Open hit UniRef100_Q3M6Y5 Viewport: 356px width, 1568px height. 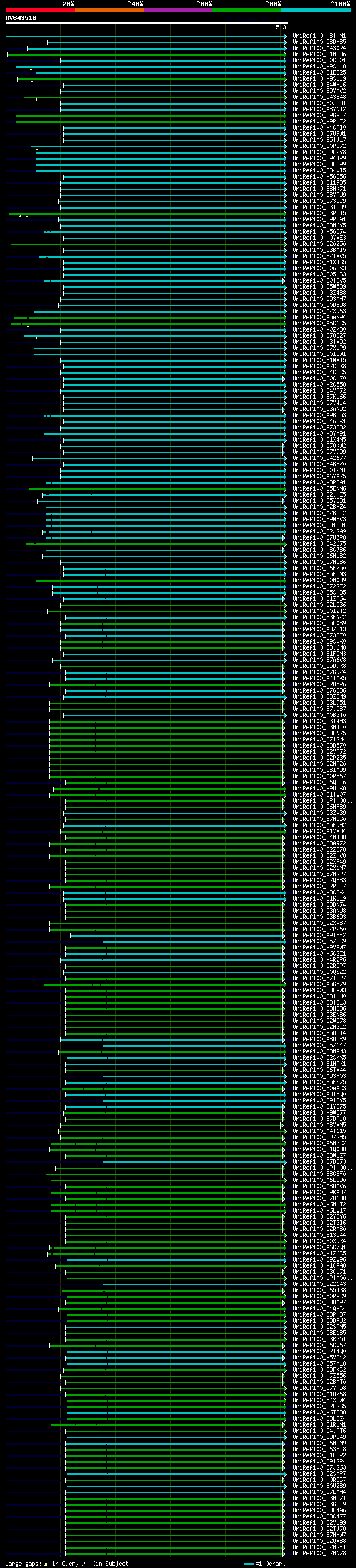tap(319, 225)
